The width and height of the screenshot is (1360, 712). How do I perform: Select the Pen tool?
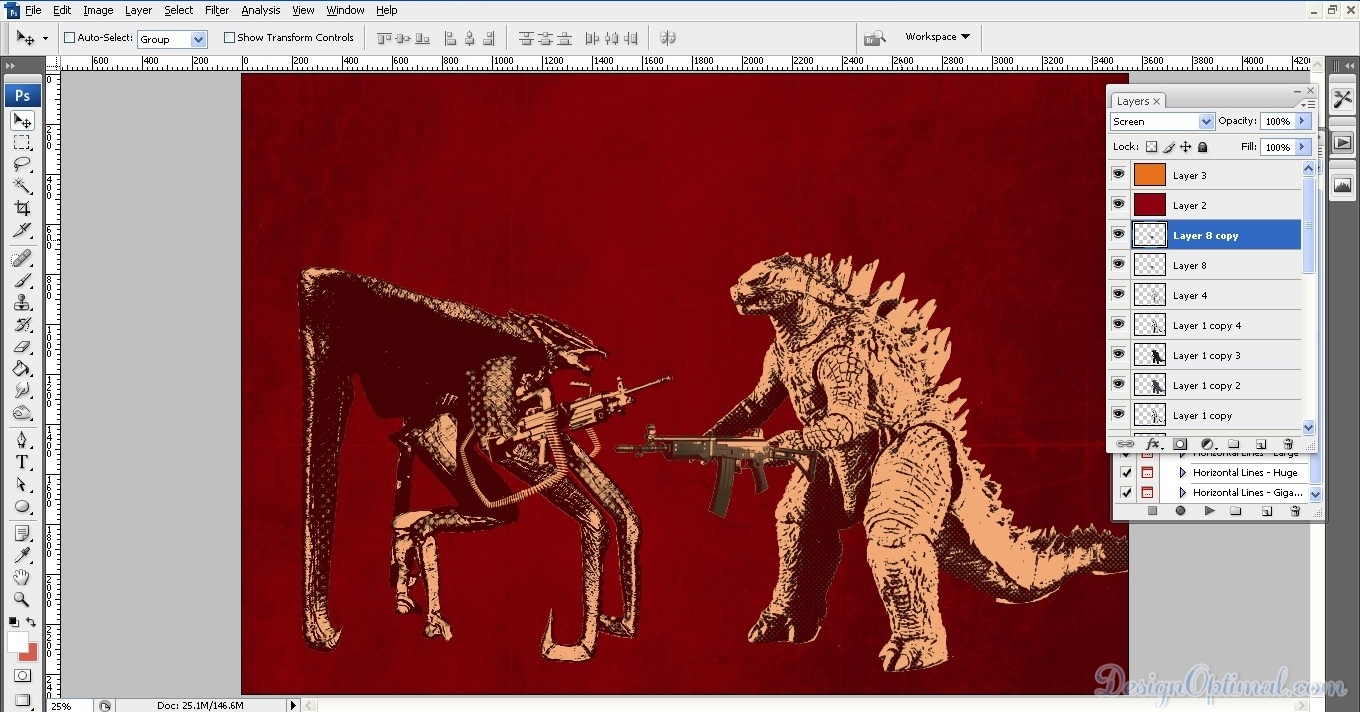point(22,440)
